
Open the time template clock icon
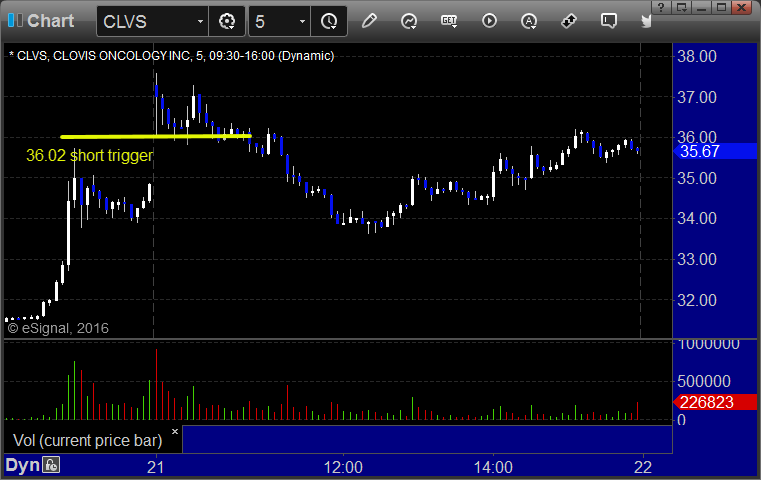coord(329,21)
